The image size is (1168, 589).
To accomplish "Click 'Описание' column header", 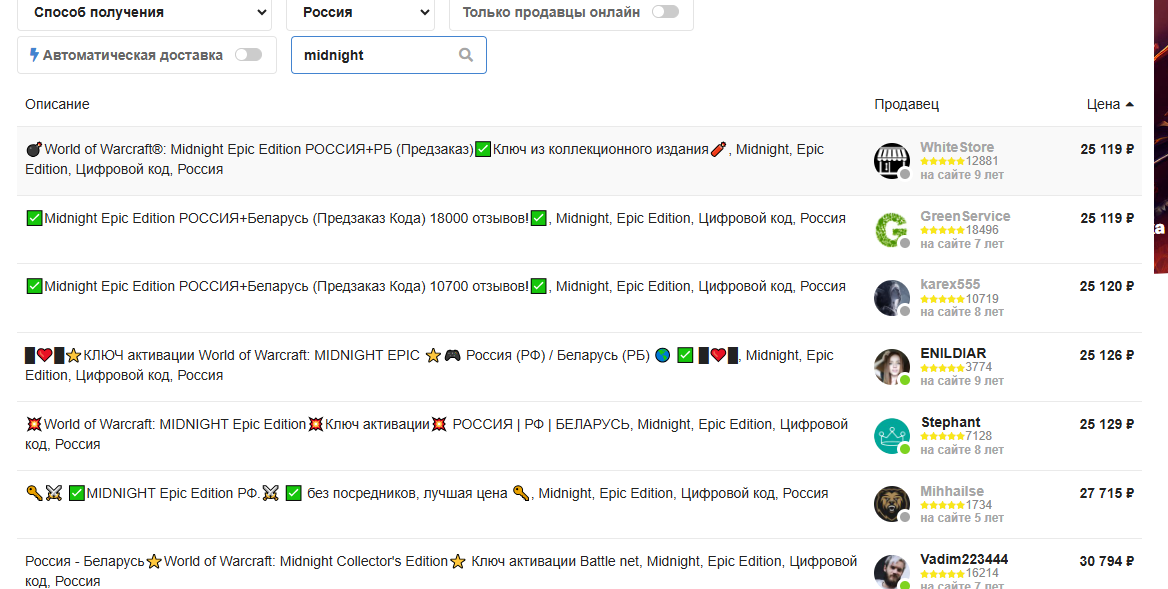I will click(57, 104).
